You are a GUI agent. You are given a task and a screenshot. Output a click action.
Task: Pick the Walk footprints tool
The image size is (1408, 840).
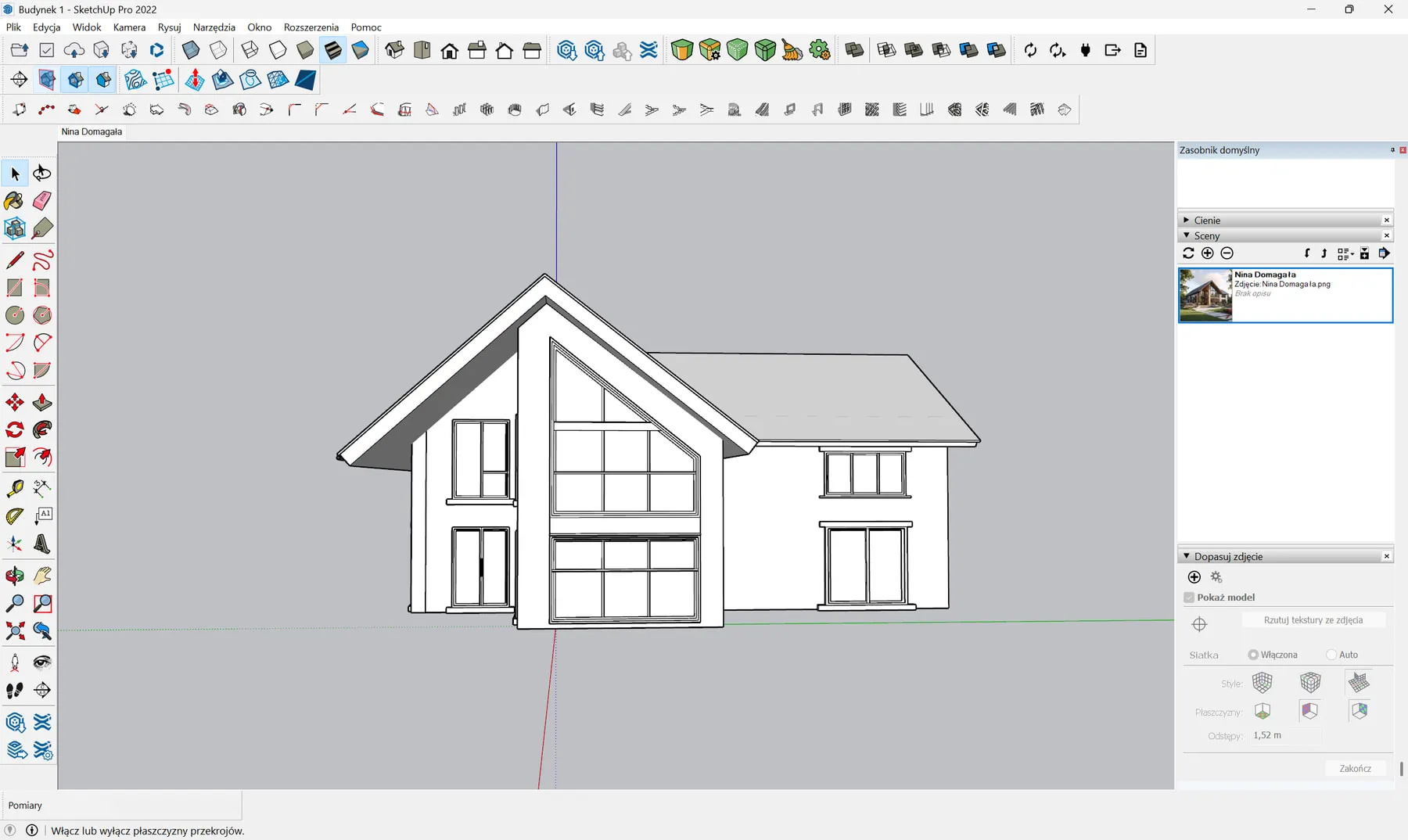[15, 691]
